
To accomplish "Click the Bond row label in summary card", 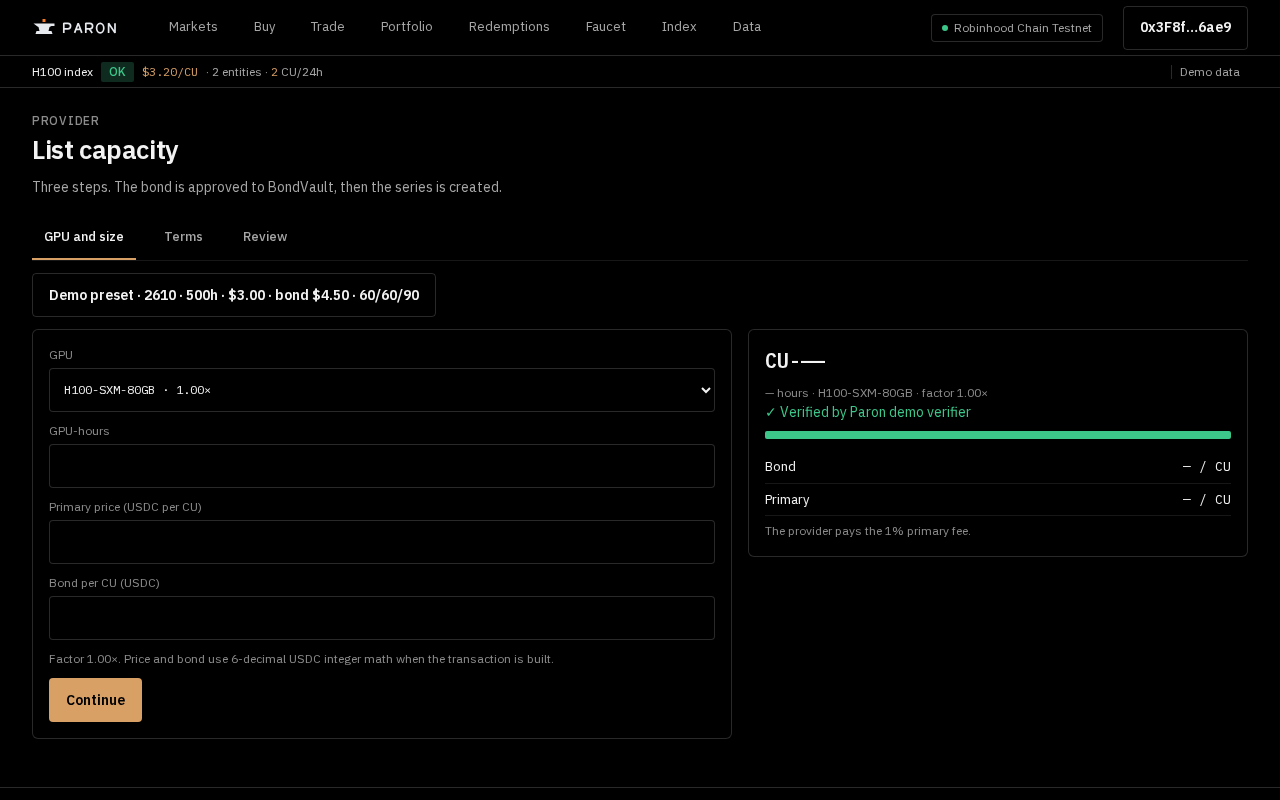I will 780,467.
